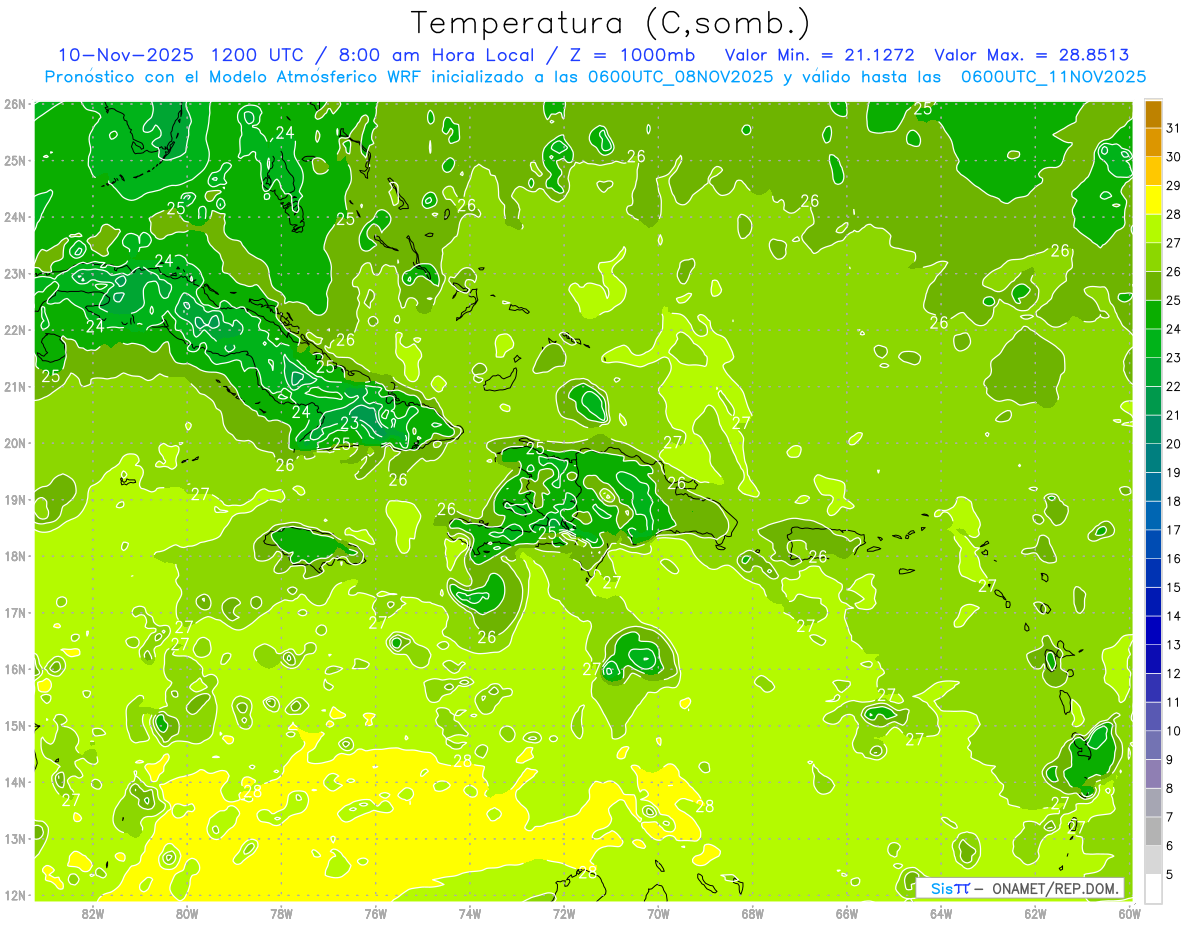1200x927 pixels.
Task: Click valid-until time "0600UTC_11NOV2025"
Action: tap(1053, 77)
